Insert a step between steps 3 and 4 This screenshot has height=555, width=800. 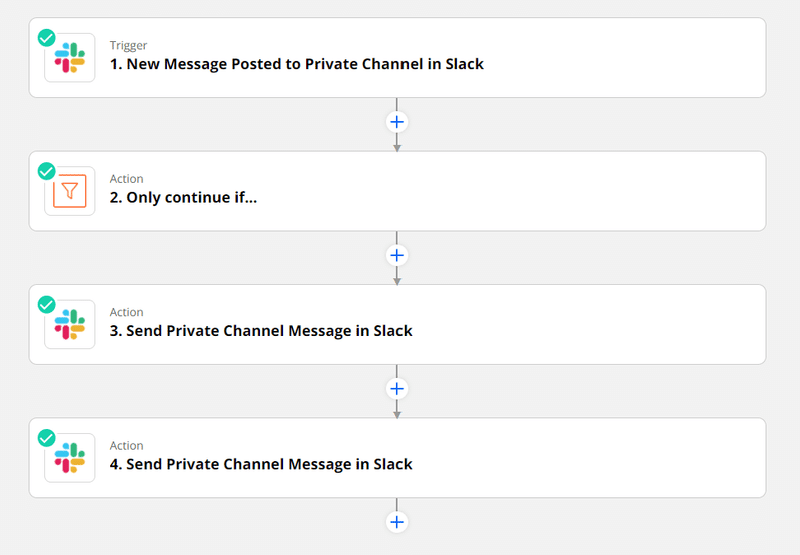[397, 389]
